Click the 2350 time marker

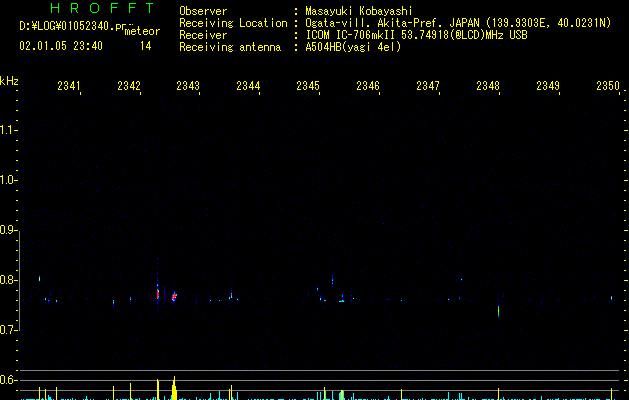tap(608, 86)
